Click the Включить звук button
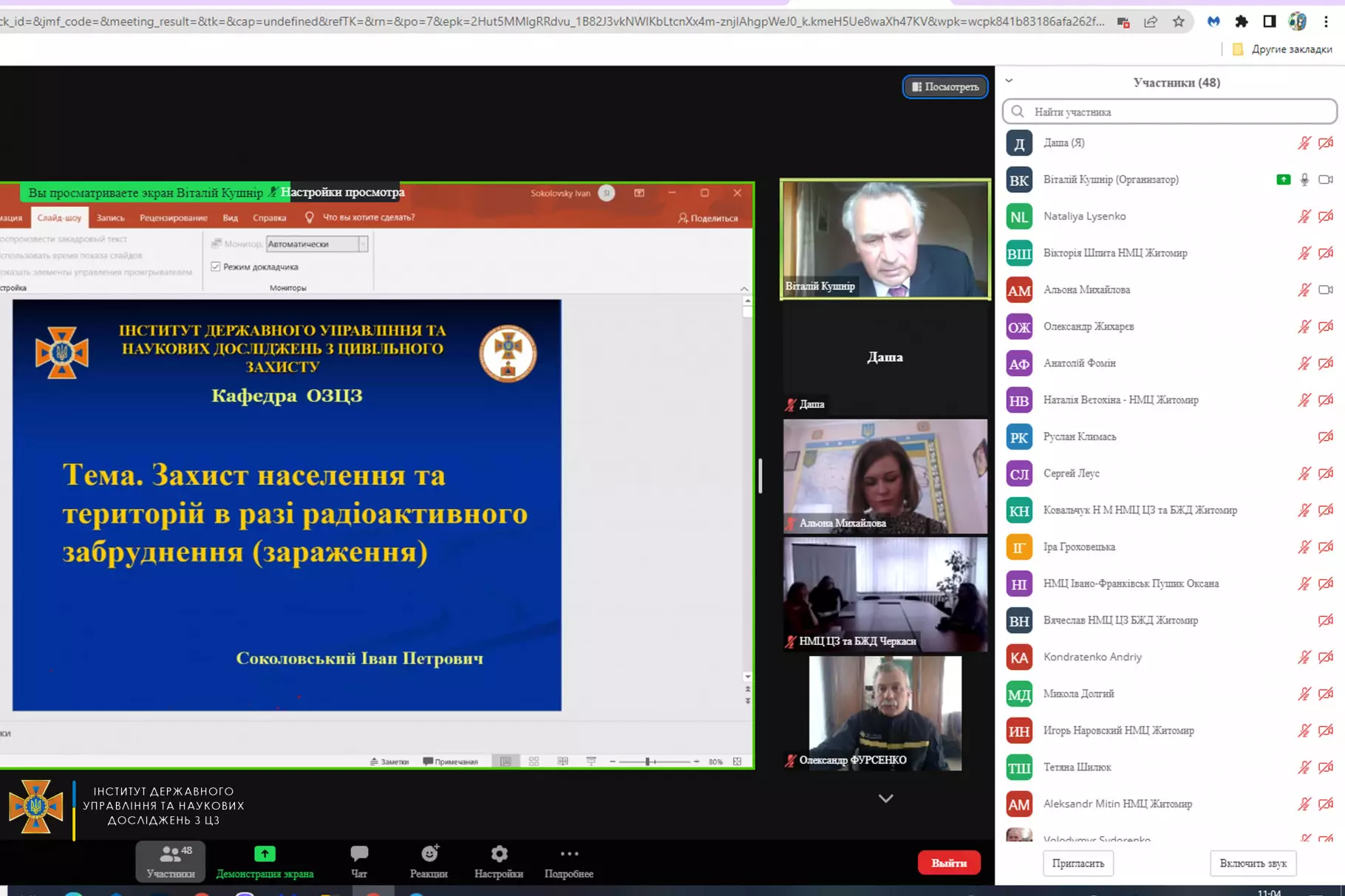Image resolution: width=1345 pixels, height=896 pixels. tap(1253, 863)
